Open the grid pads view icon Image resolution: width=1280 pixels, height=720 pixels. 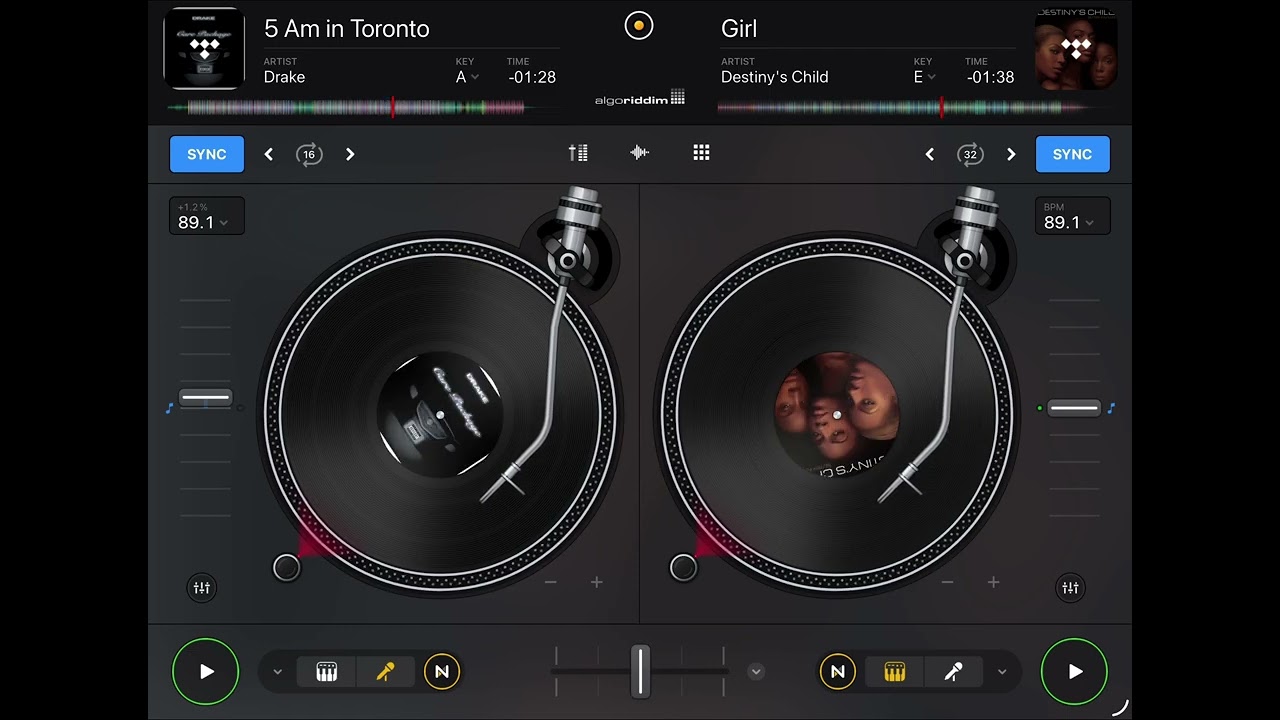(701, 153)
